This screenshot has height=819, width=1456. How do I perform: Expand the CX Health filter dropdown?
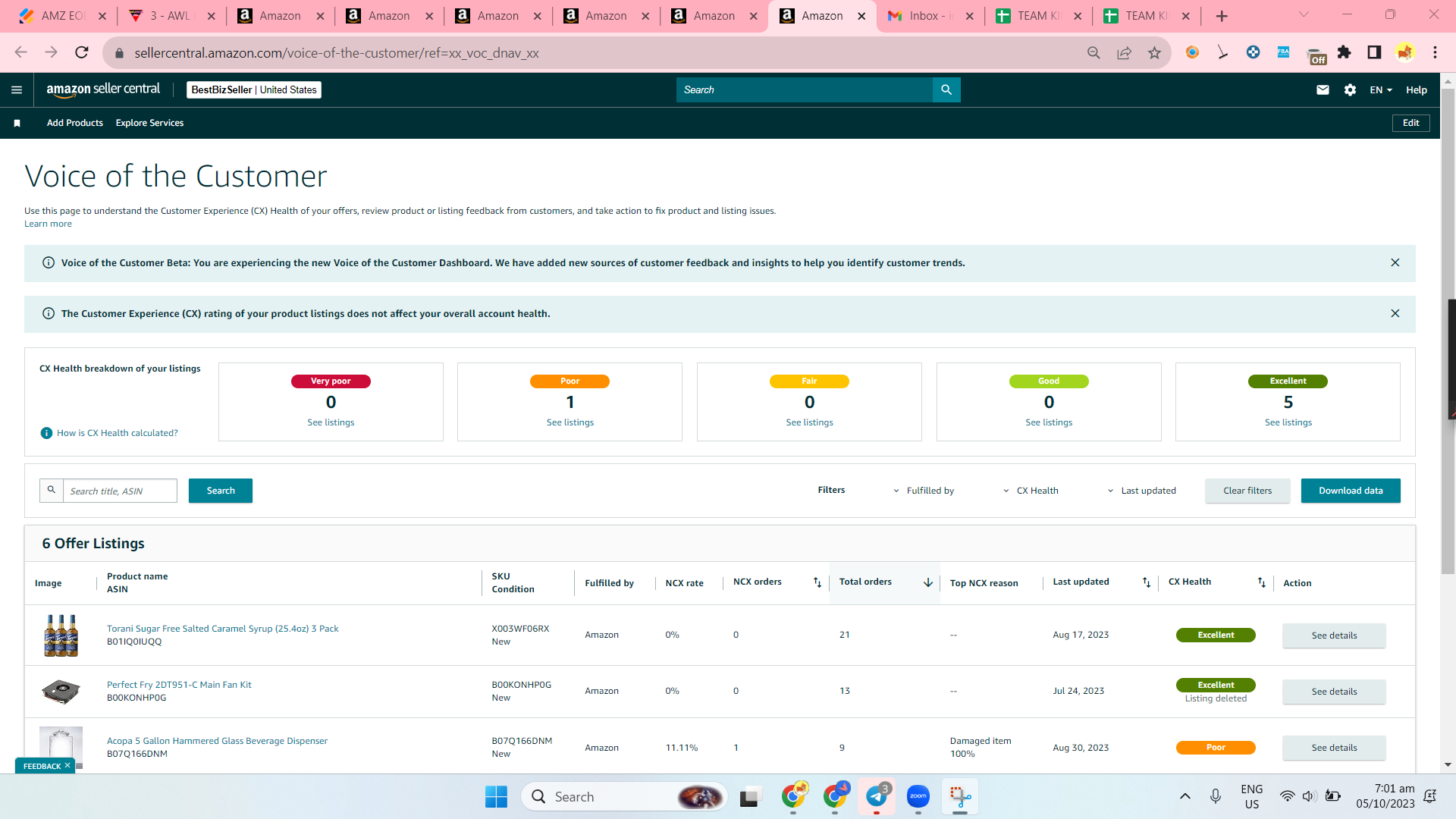point(1031,491)
